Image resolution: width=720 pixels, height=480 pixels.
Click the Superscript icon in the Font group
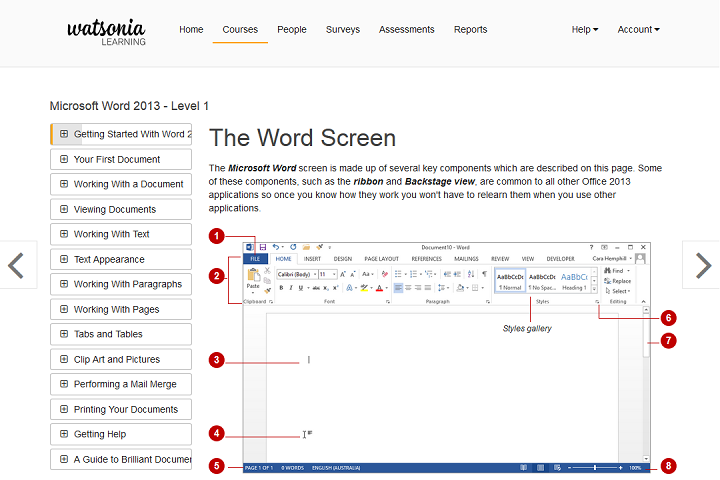pos(336,288)
